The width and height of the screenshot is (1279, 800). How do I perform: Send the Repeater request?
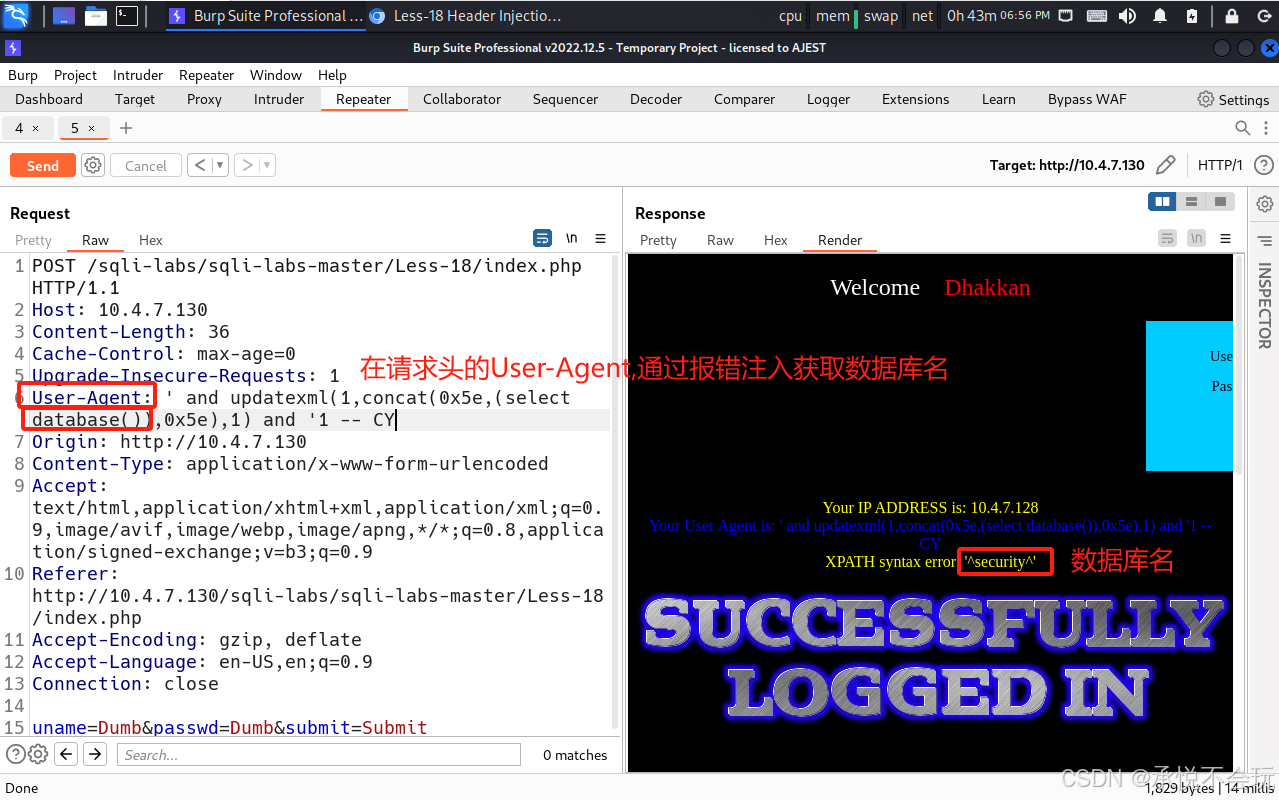point(43,165)
